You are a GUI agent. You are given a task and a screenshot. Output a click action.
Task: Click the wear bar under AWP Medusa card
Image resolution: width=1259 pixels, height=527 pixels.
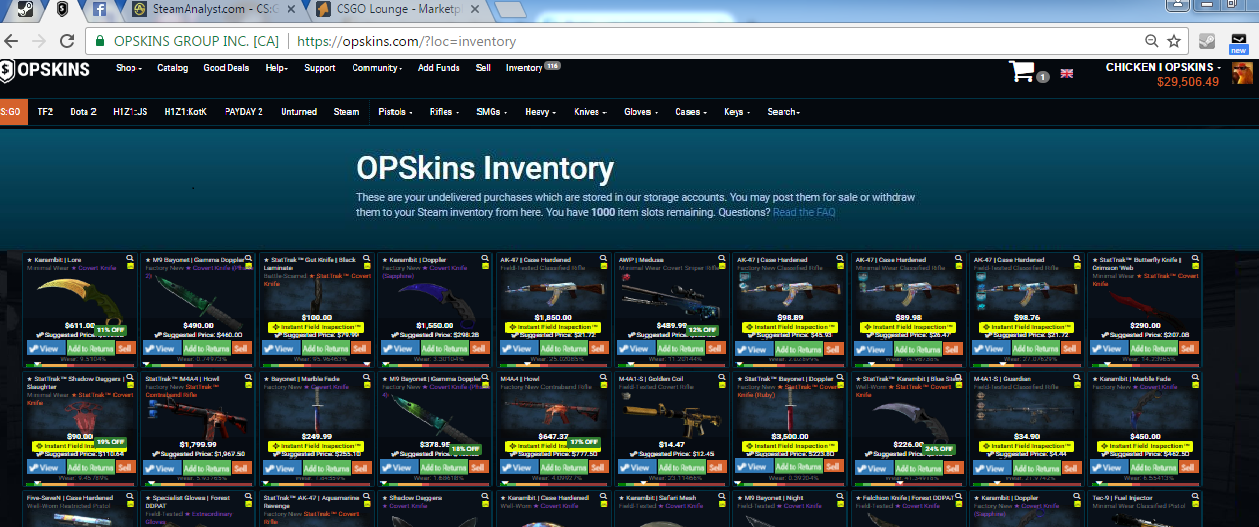click(x=671, y=365)
